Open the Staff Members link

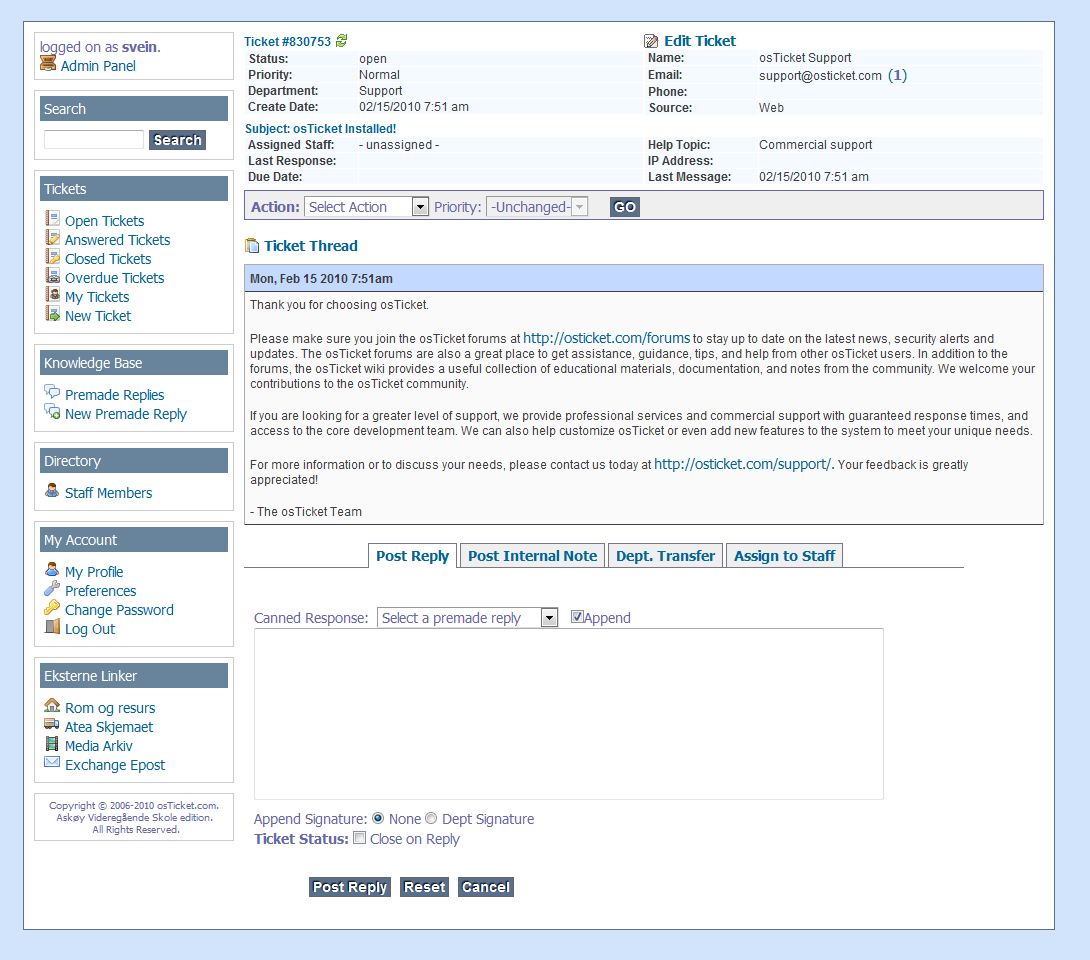[108, 493]
